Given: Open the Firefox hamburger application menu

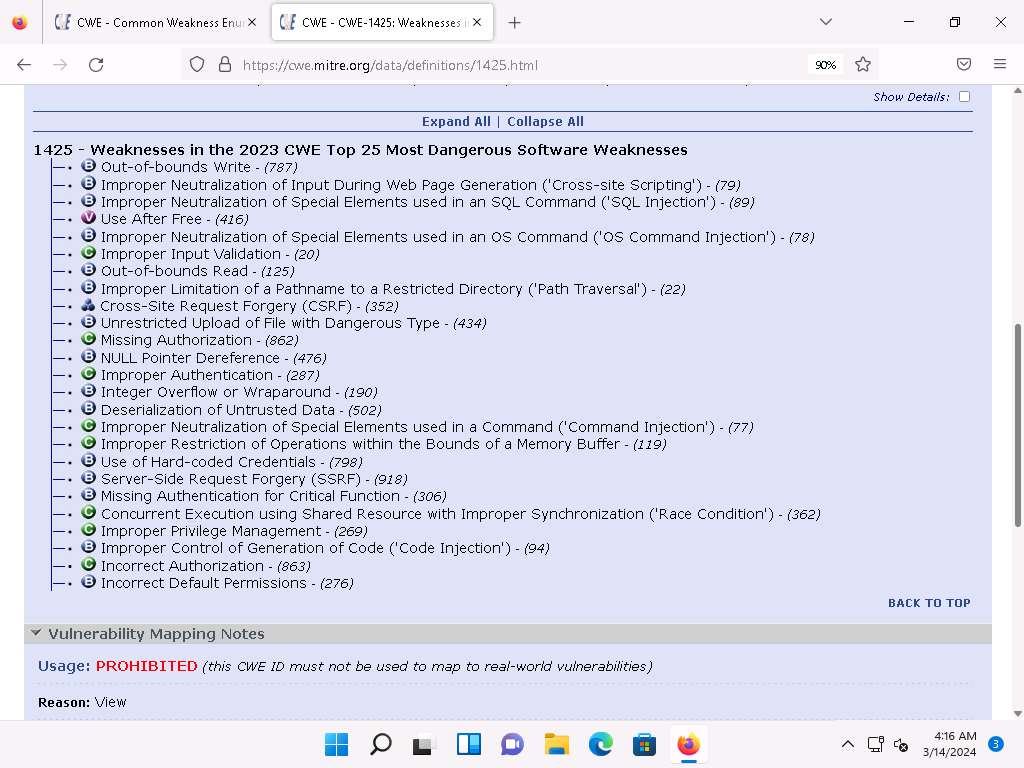Looking at the screenshot, I should 999,64.
